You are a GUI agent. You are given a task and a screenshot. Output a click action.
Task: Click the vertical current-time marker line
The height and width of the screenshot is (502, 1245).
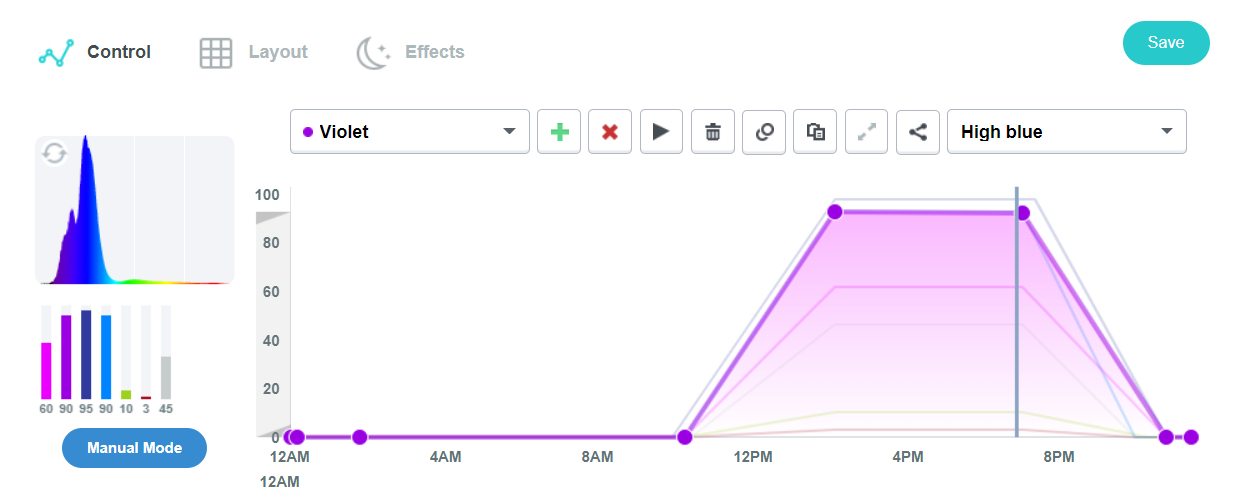(1017, 320)
